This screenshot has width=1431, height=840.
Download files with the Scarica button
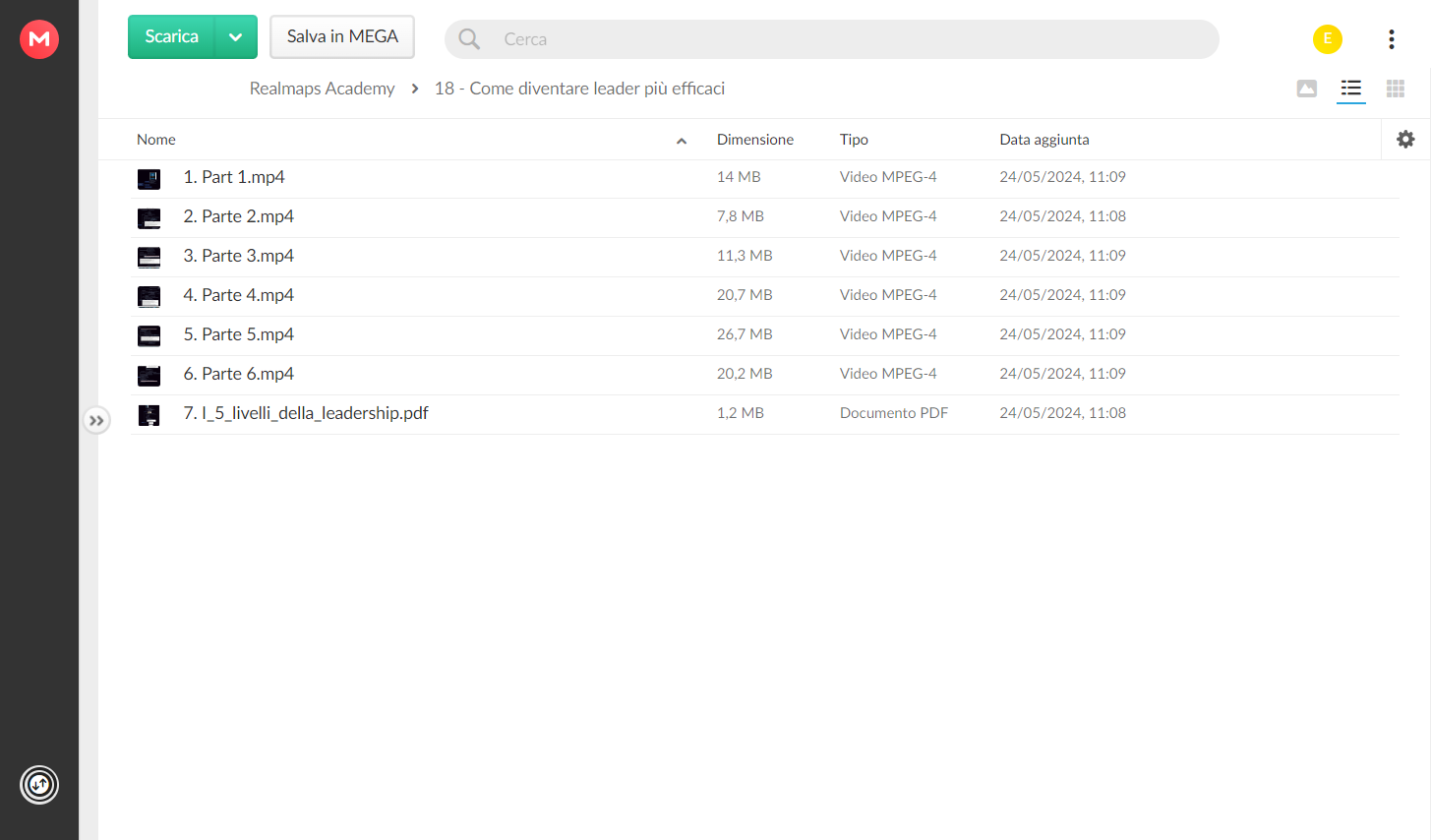coord(171,36)
